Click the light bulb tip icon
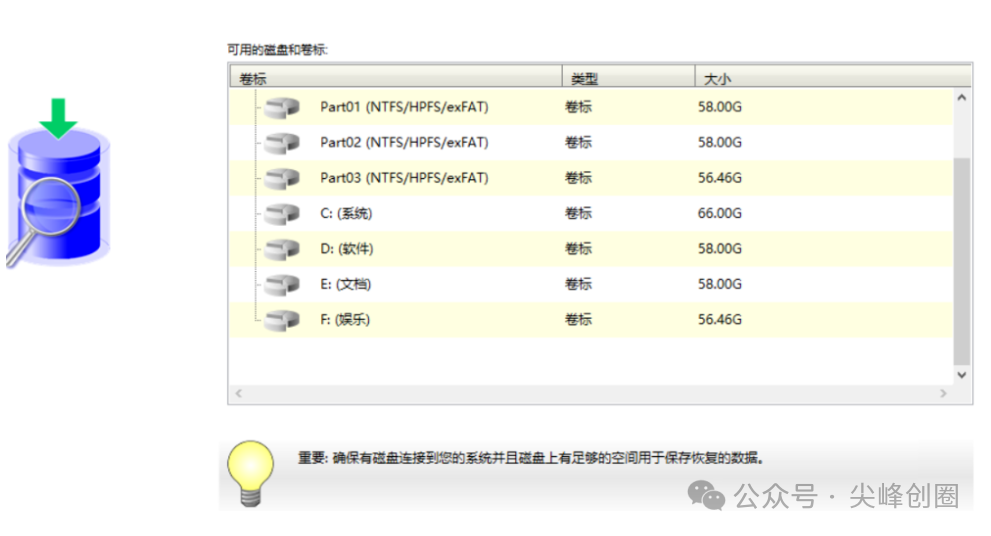The width and height of the screenshot is (991, 536). coord(250,473)
